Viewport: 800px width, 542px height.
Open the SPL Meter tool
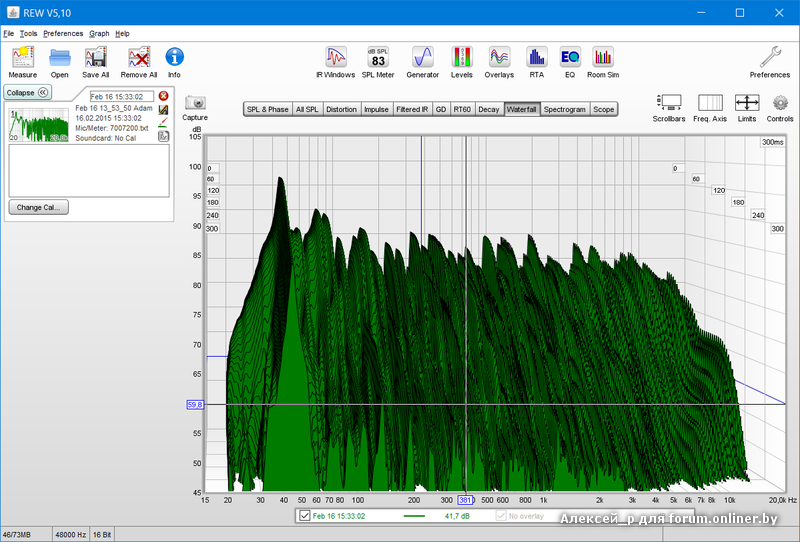(x=378, y=58)
